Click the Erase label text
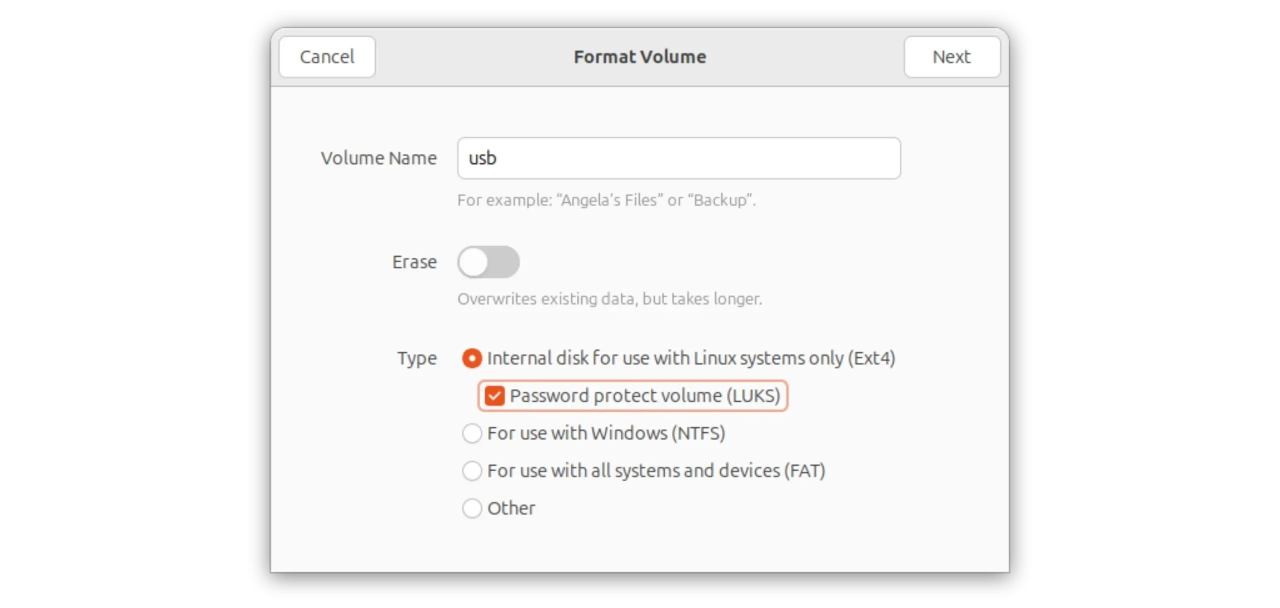Screen dimensions: 1280x608 414,262
